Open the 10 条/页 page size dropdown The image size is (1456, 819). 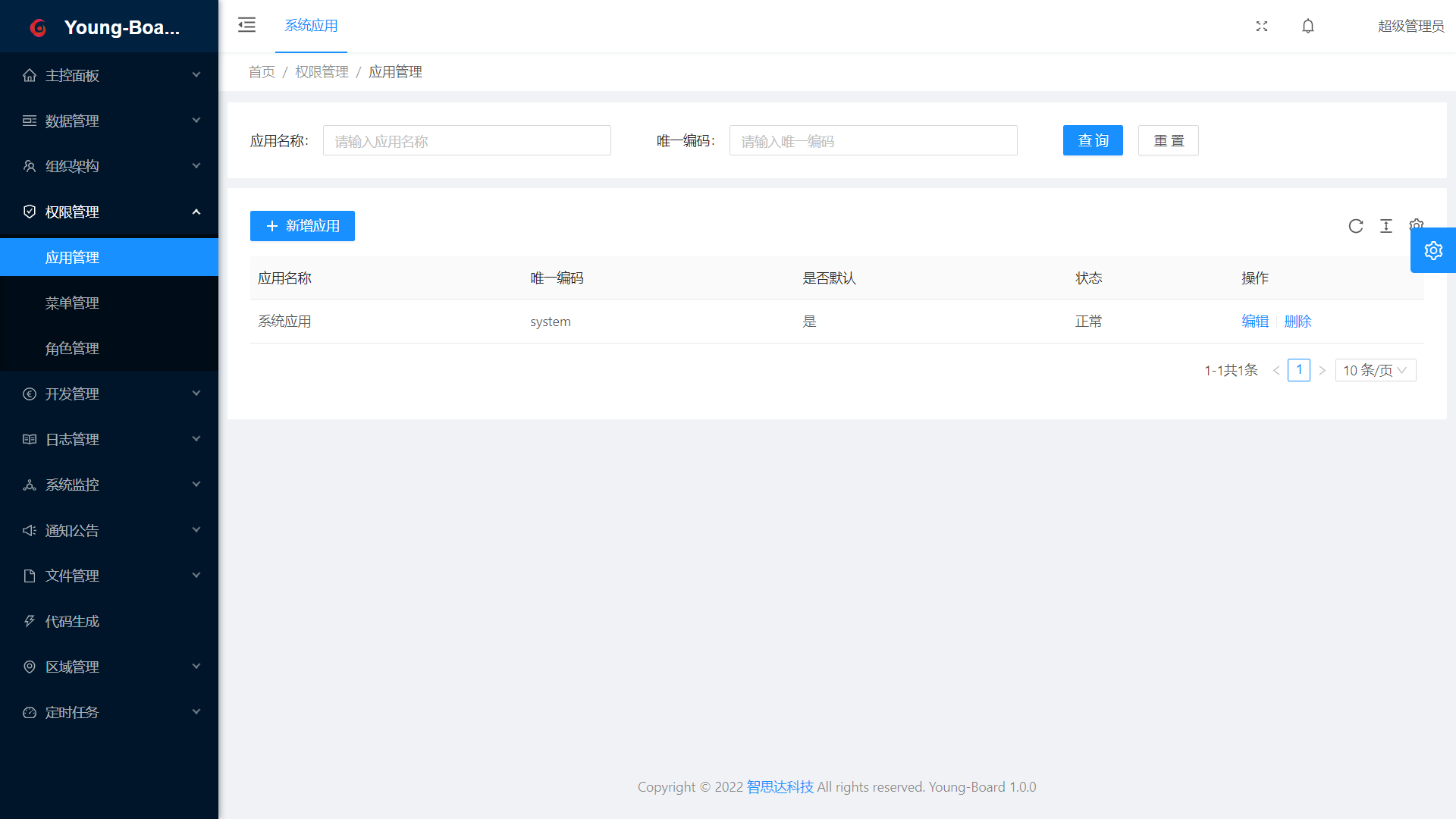click(x=1375, y=370)
